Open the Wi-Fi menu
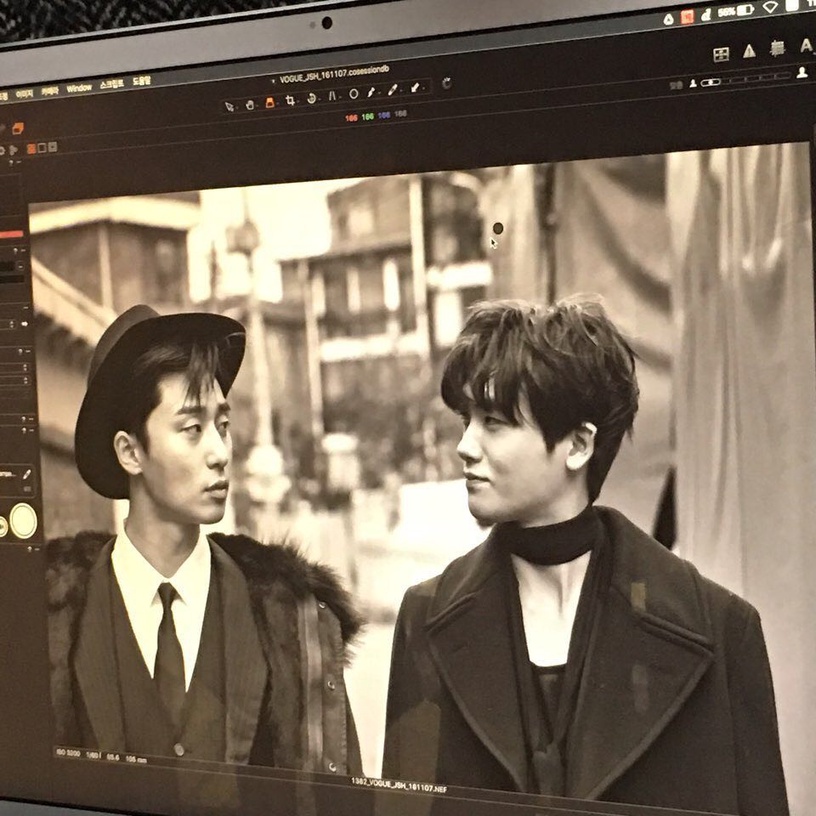 point(770,7)
